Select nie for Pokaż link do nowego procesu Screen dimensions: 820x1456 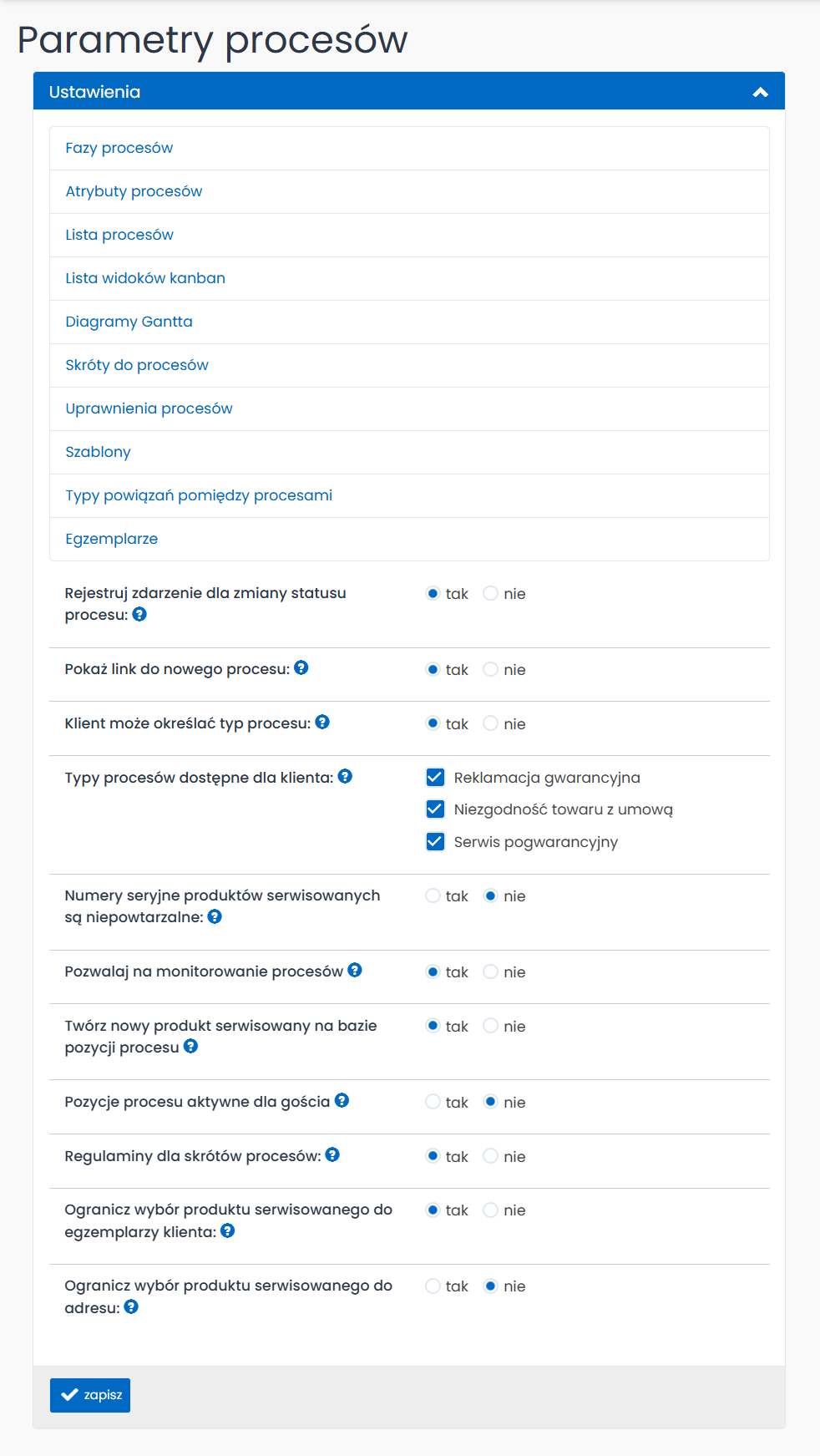pyautogui.click(x=491, y=669)
